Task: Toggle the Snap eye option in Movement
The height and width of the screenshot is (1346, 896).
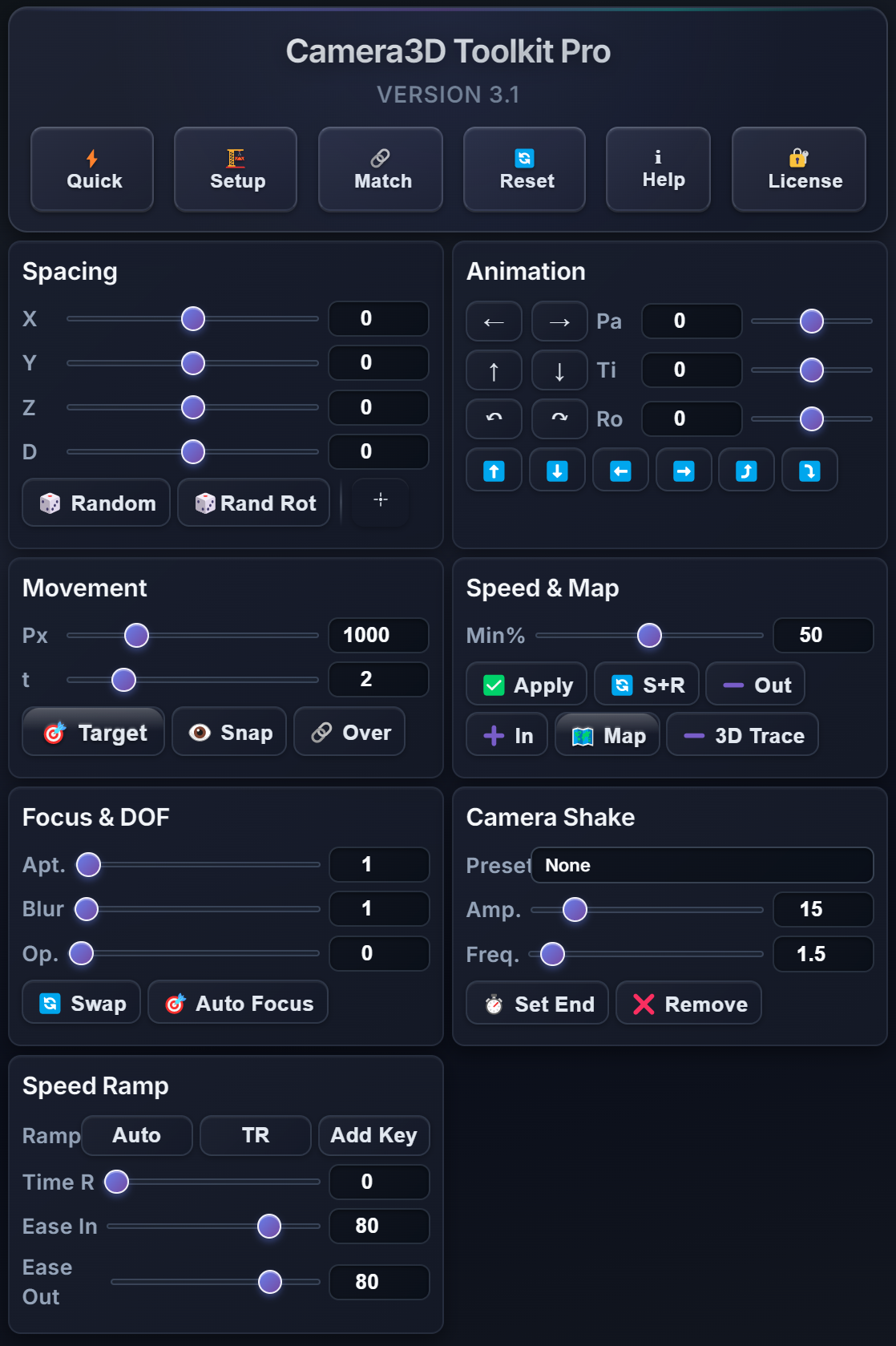Action: [x=228, y=732]
